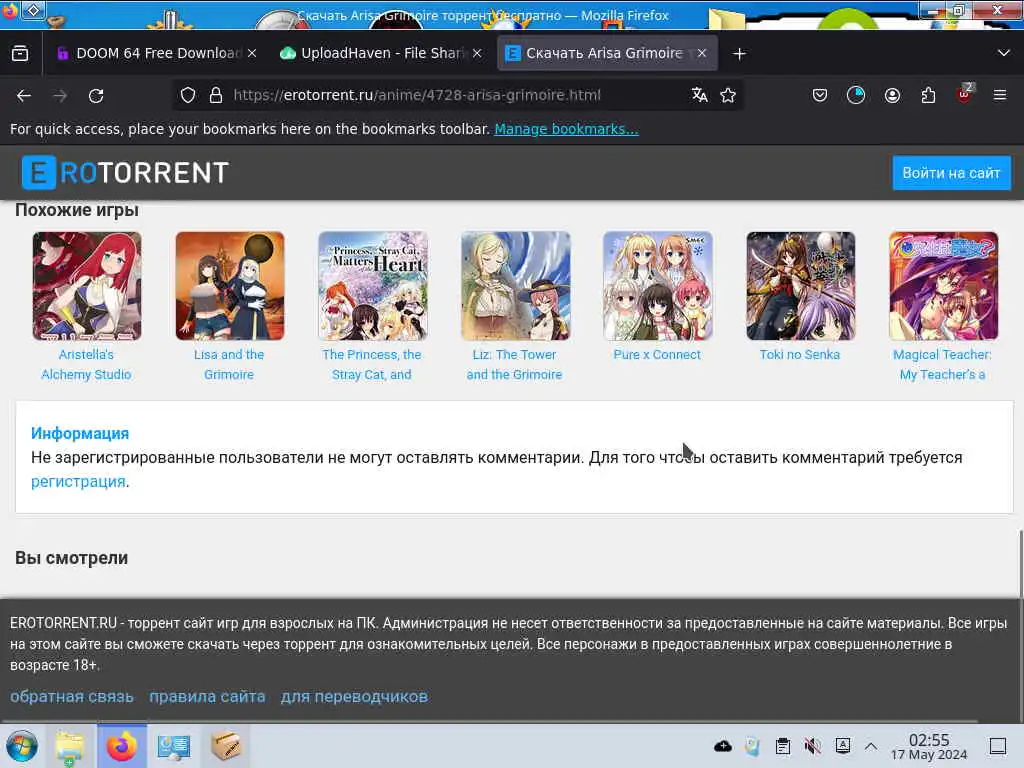Open Manage bookmarks link
The width and height of the screenshot is (1024, 768).
pyautogui.click(x=566, y=129)
